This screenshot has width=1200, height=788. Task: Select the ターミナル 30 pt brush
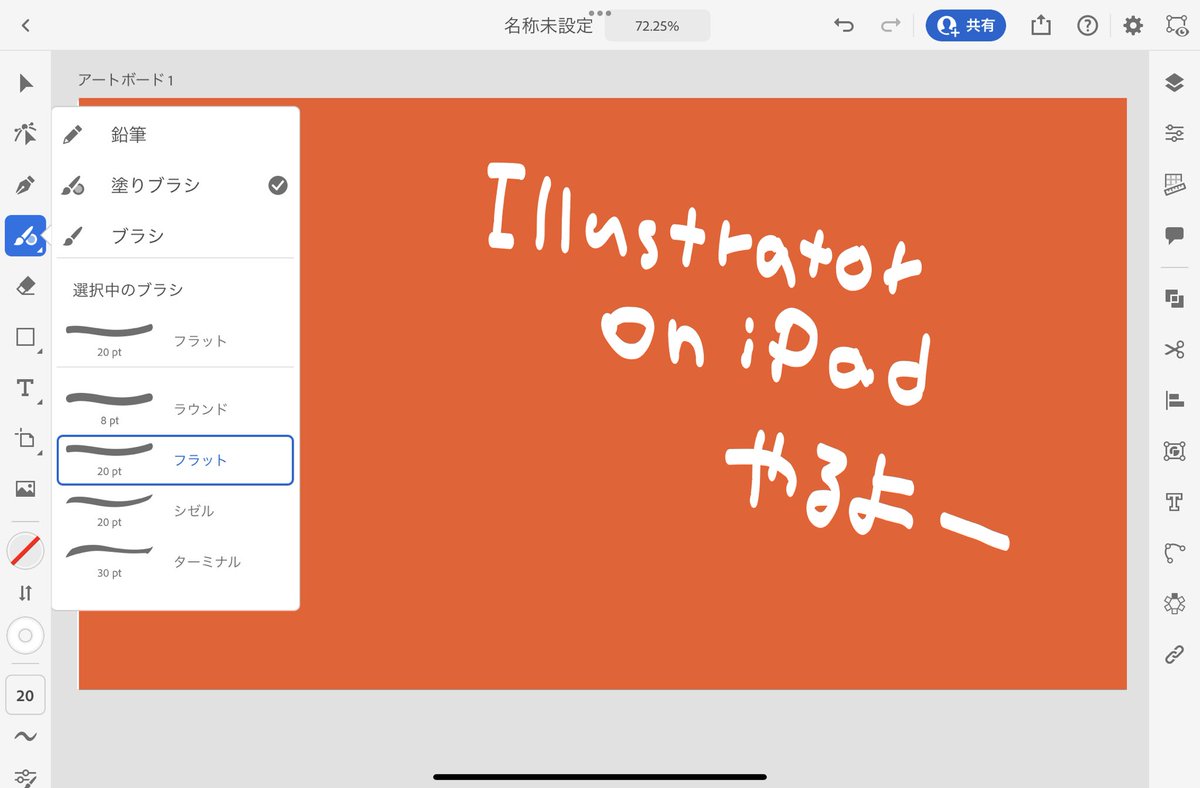tap(176, 562)
